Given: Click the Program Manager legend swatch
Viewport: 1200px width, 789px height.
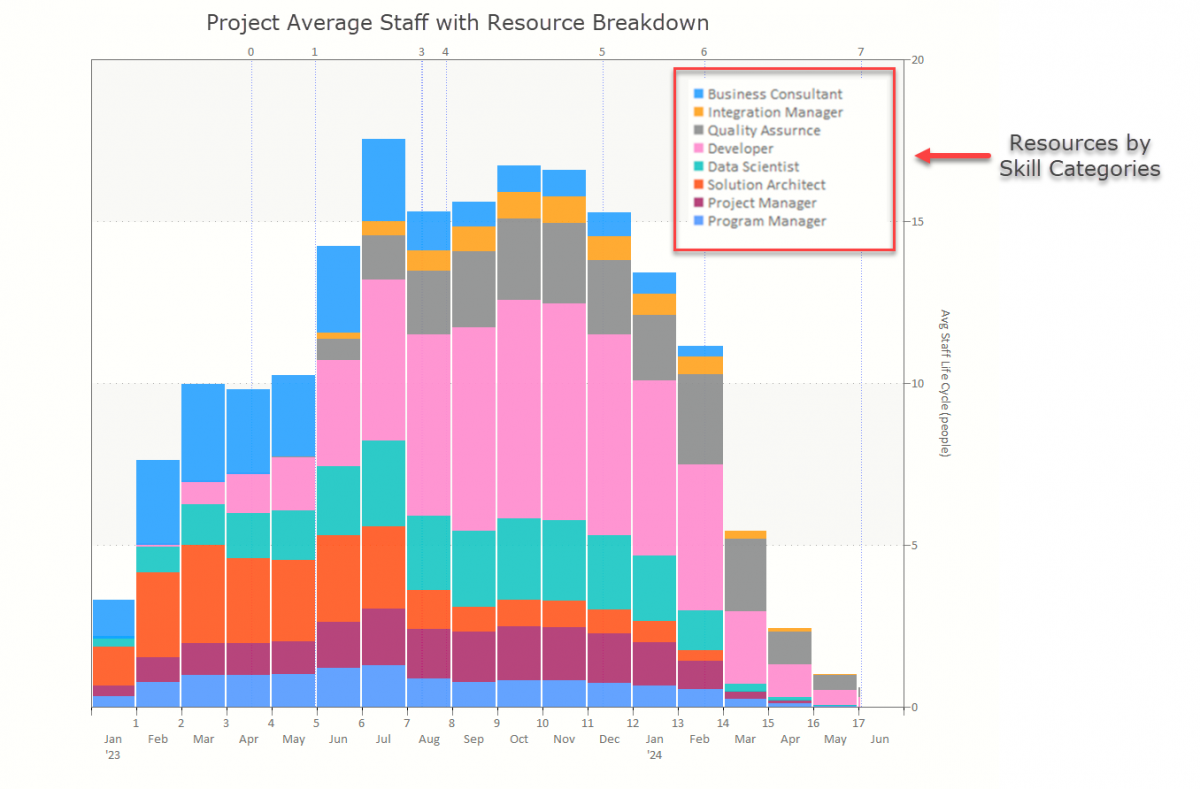Looking at the screenshot, I should (x=699, y=221).
